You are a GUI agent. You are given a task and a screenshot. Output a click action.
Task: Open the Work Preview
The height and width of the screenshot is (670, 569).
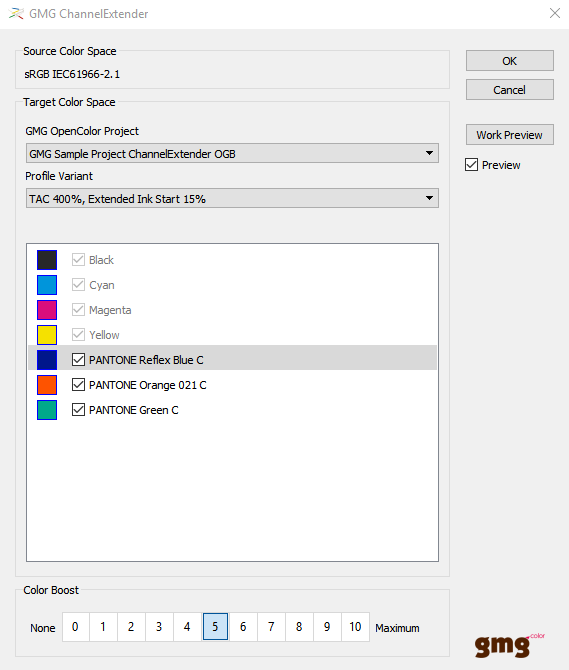pos(510,135)
